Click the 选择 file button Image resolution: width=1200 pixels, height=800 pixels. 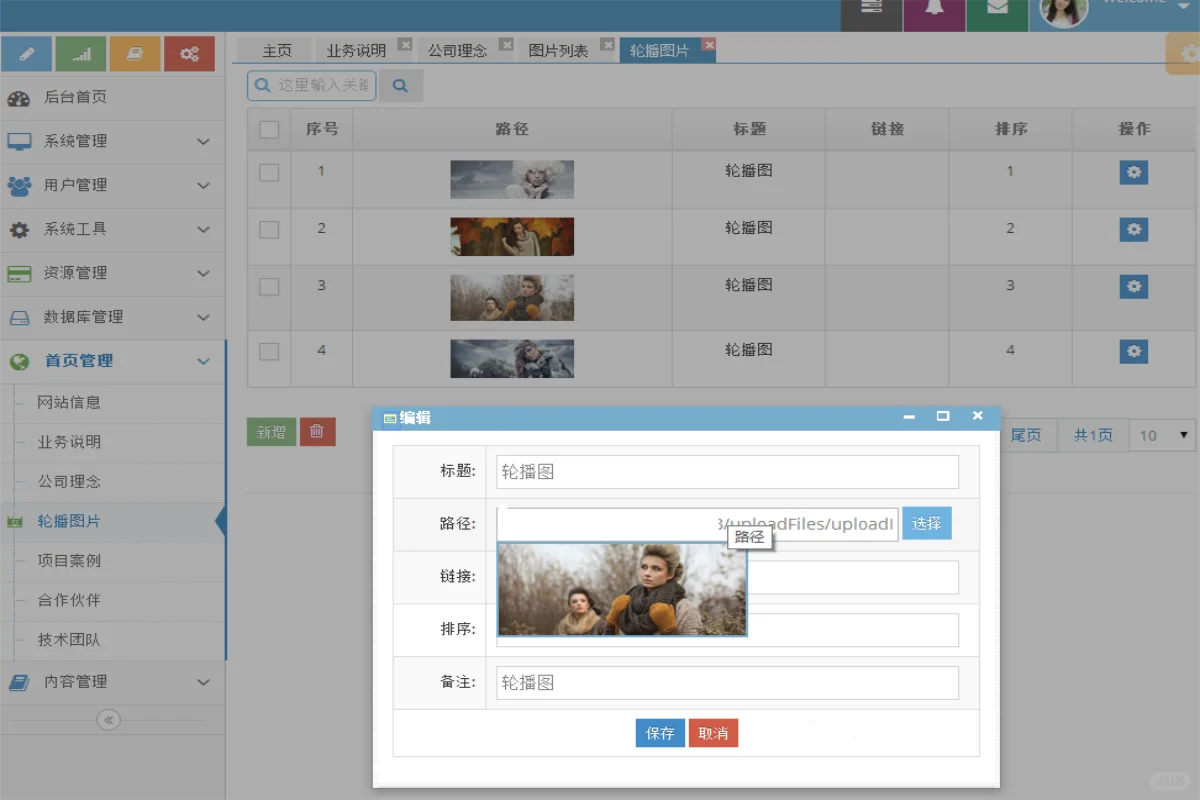926,523
